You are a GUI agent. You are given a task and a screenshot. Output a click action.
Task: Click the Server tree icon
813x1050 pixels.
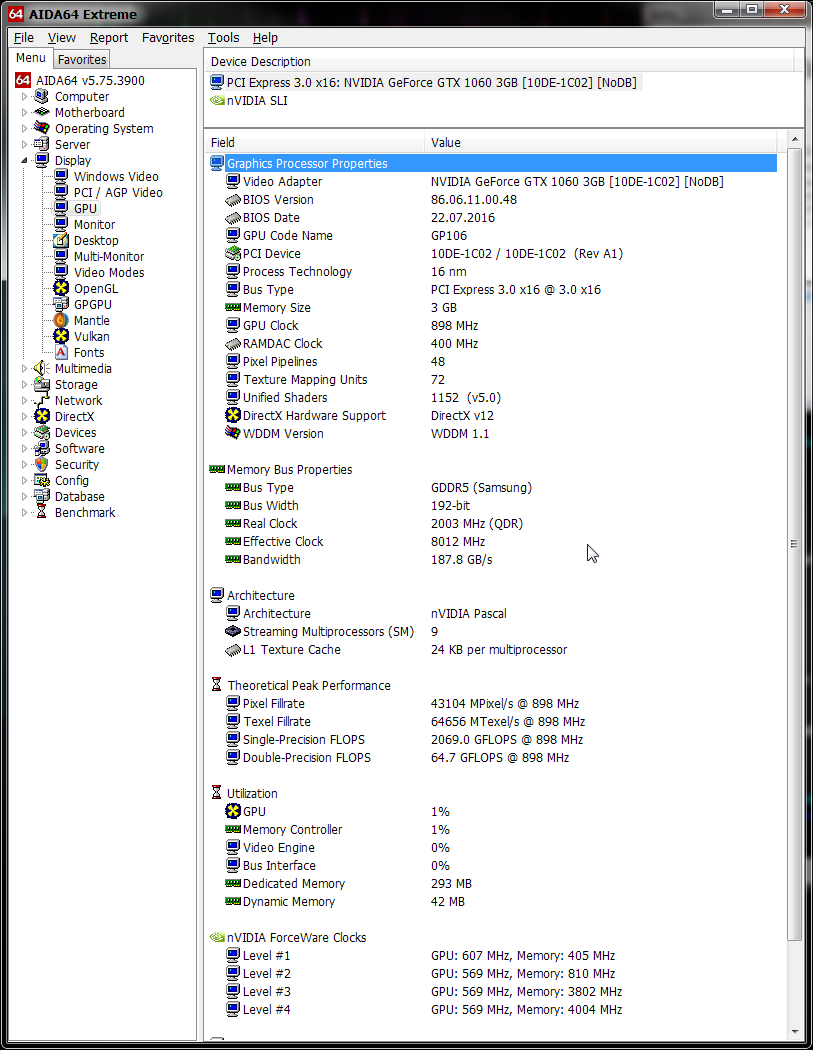[x=42, y=145]
